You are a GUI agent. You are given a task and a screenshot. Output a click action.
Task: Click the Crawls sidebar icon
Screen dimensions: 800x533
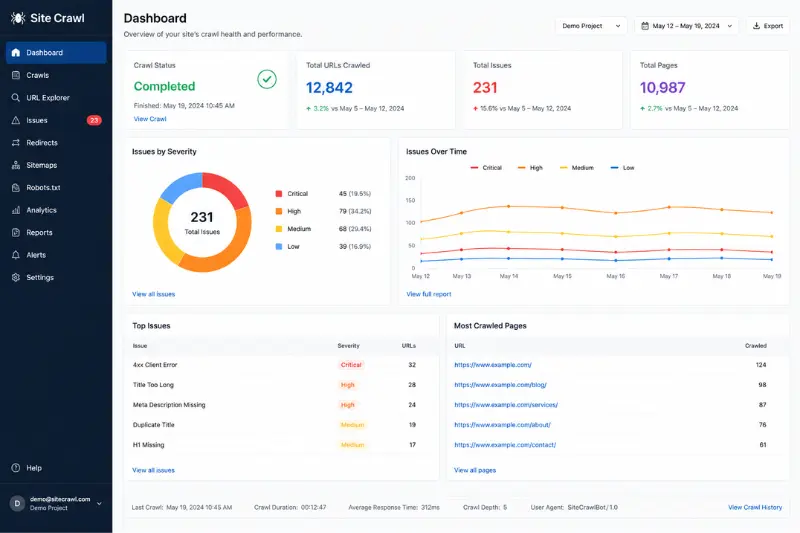[16, 75]
